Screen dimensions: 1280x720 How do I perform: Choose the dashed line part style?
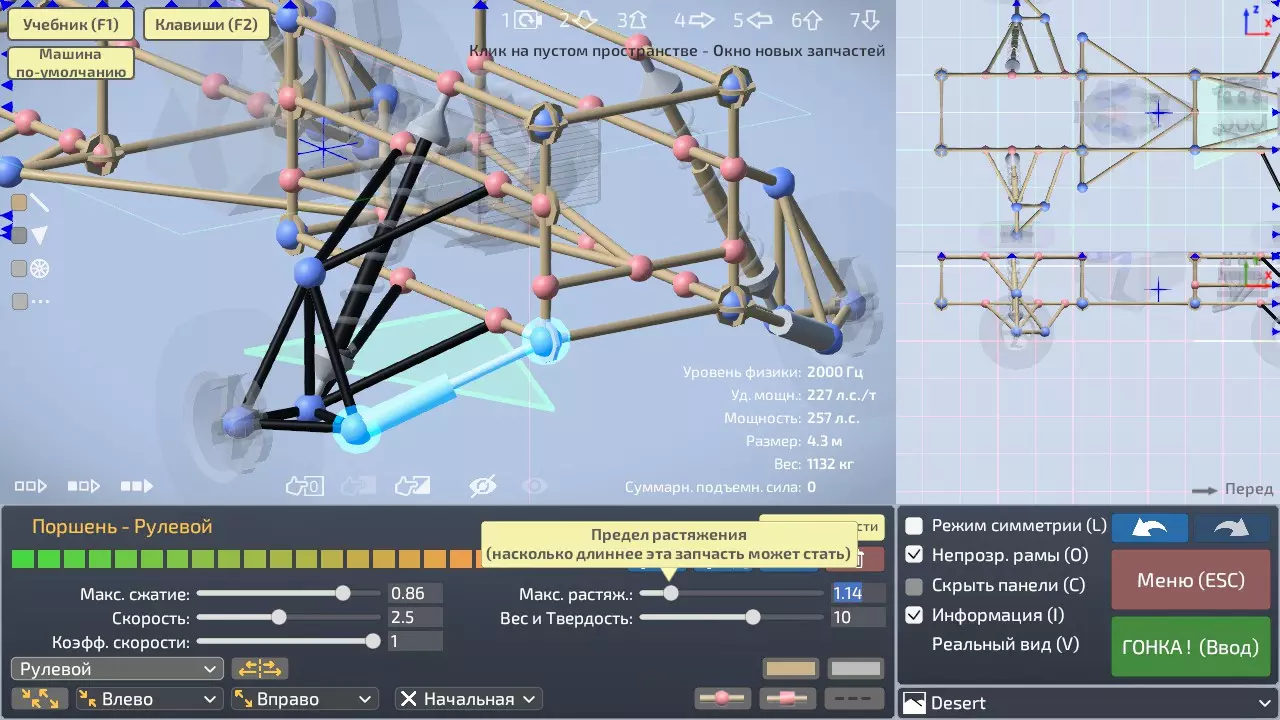[x=856, y=698]
